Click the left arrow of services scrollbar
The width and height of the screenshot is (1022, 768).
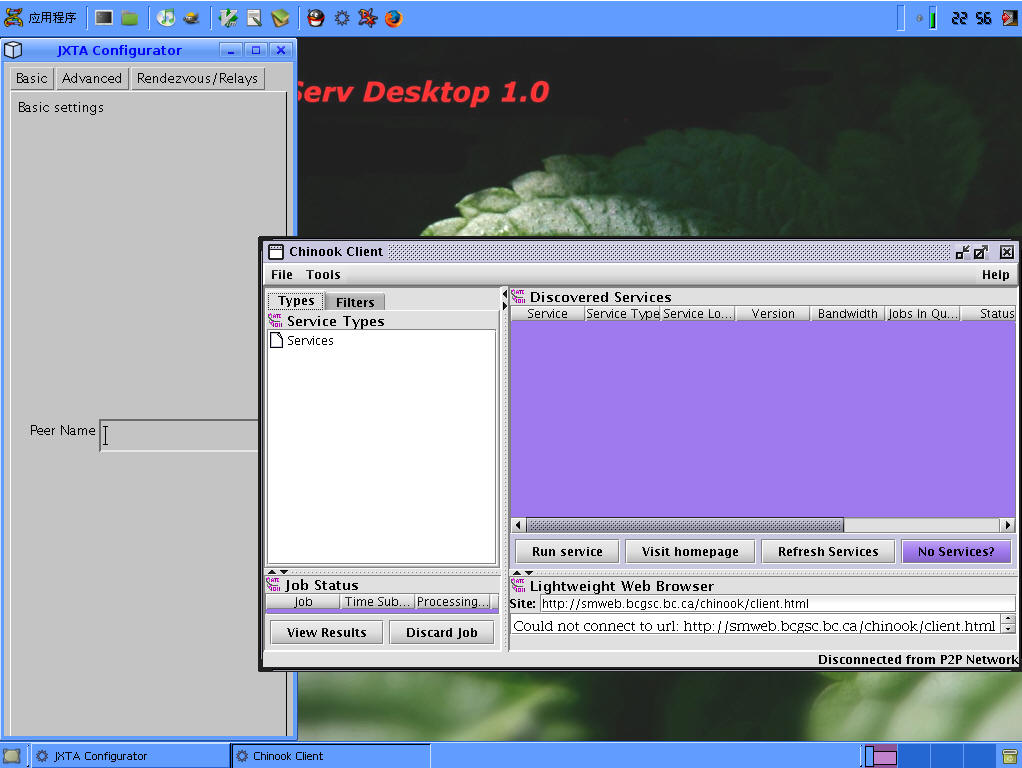pos(518,525)
